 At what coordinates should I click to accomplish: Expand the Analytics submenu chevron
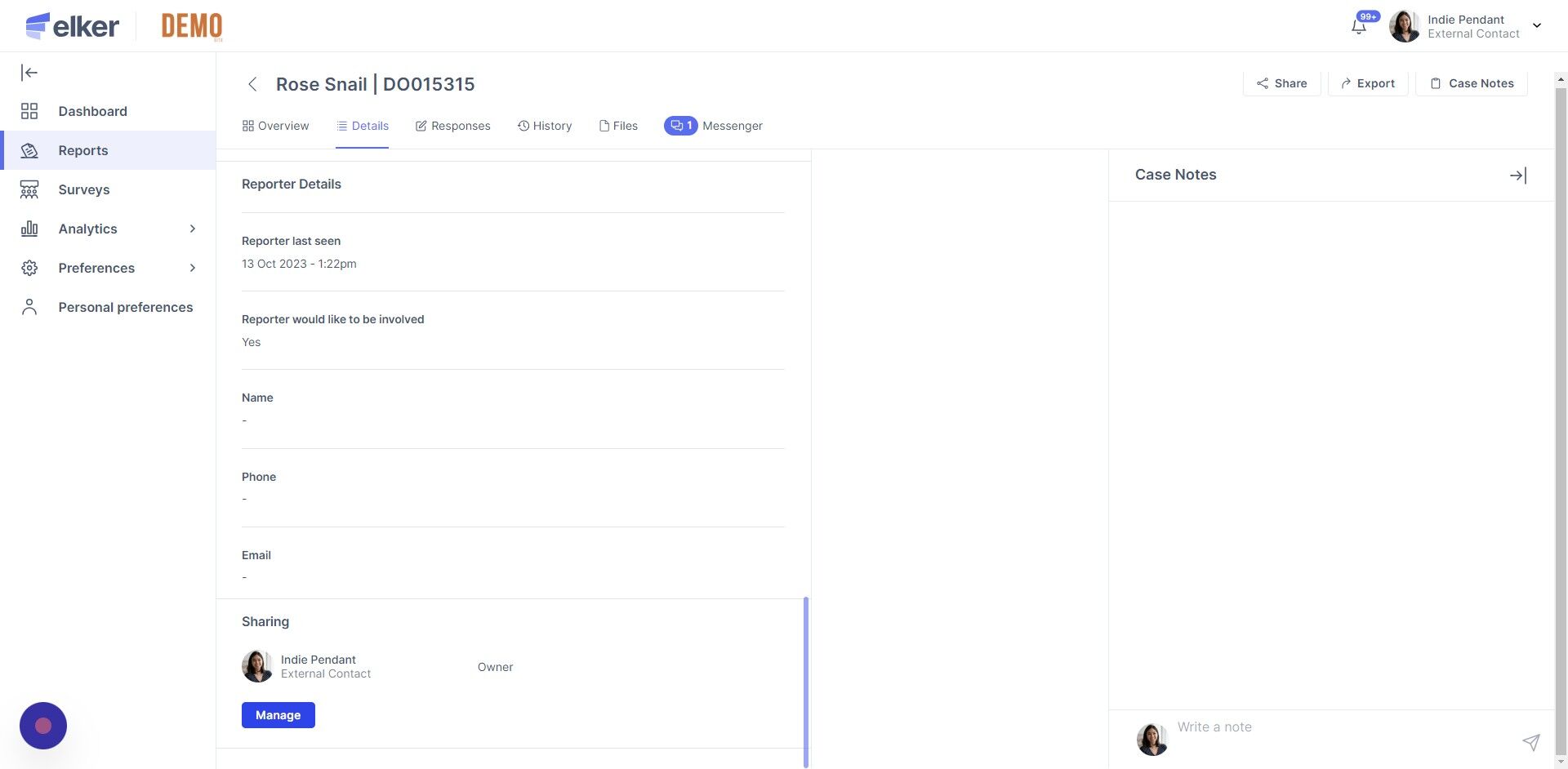point(193,229)
